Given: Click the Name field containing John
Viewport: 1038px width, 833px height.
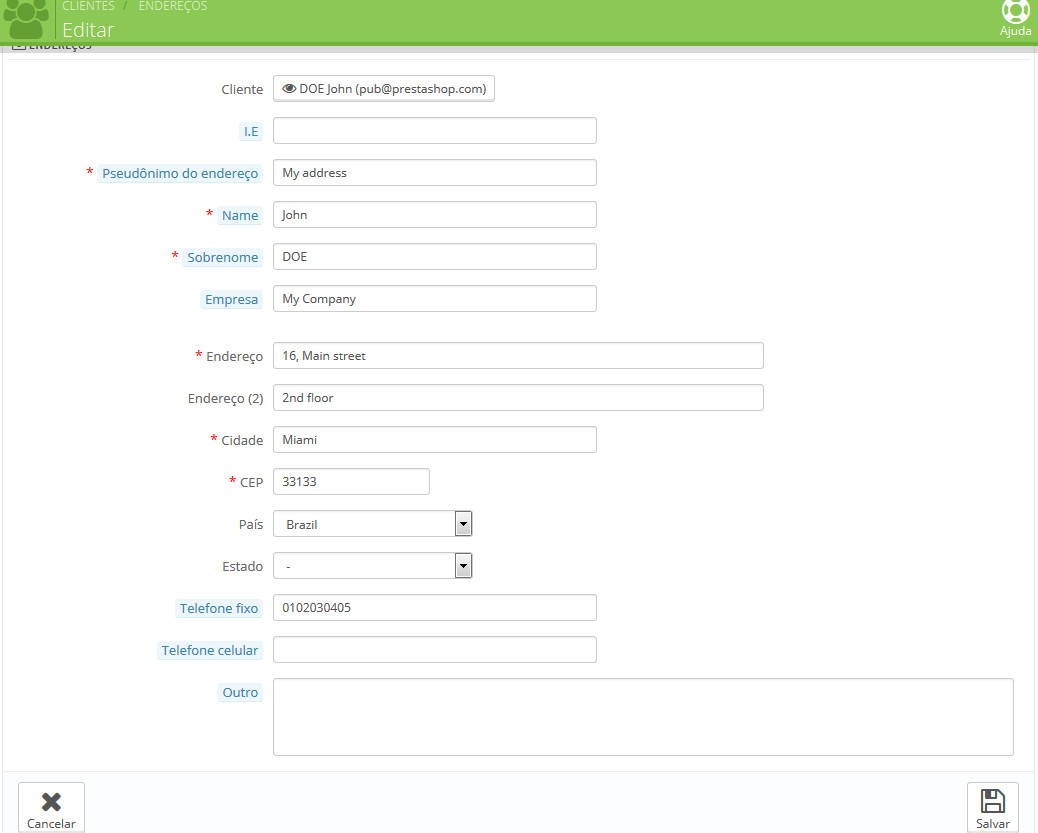Looking at the screenshot, I should pos(435,215).
